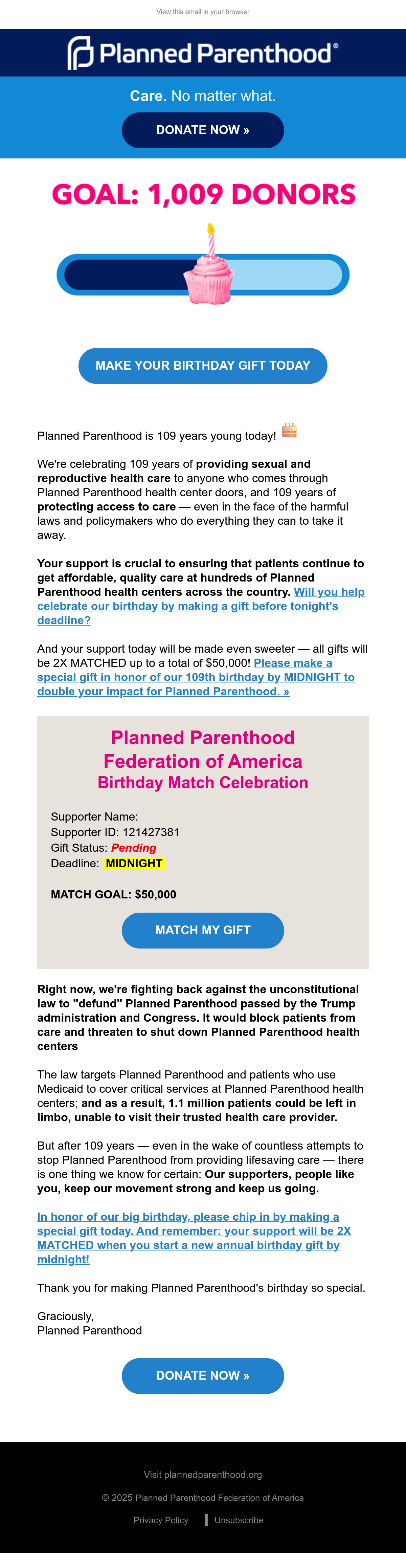Visit plannedparenthood.org footer link
Image resolution: width=406 pixels, height=1568 pixels.
click(x=203, y=1474)
